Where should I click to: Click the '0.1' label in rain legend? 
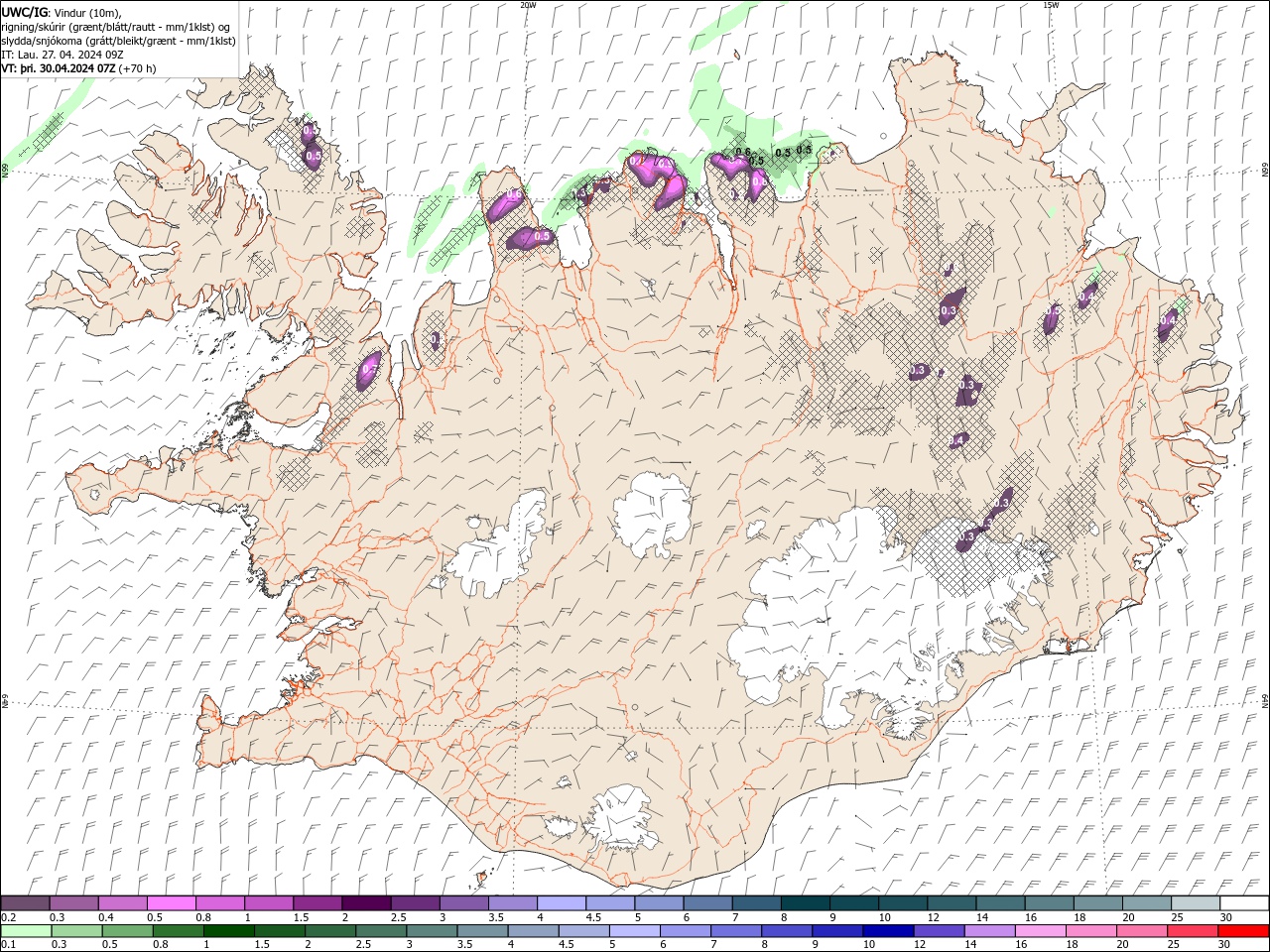click(x=9, y=945)
